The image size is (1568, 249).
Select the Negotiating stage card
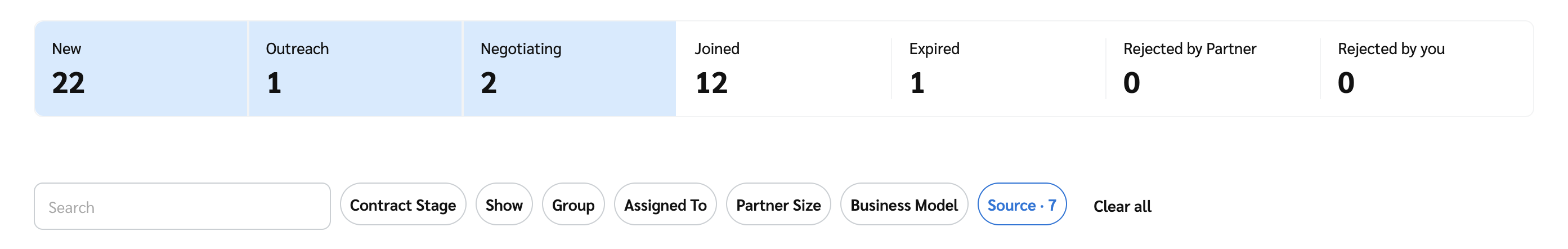click(x=569, y=68)
